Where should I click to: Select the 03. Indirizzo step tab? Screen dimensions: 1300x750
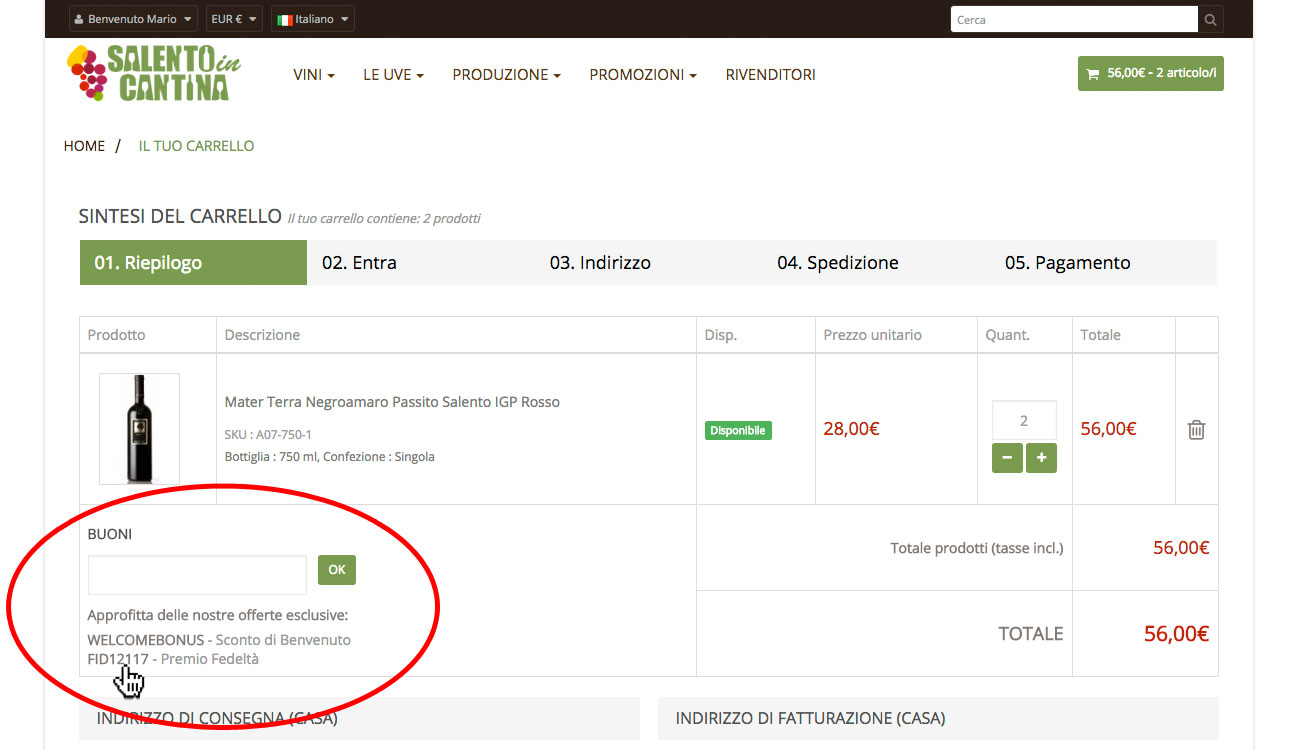tap(648, 263)
